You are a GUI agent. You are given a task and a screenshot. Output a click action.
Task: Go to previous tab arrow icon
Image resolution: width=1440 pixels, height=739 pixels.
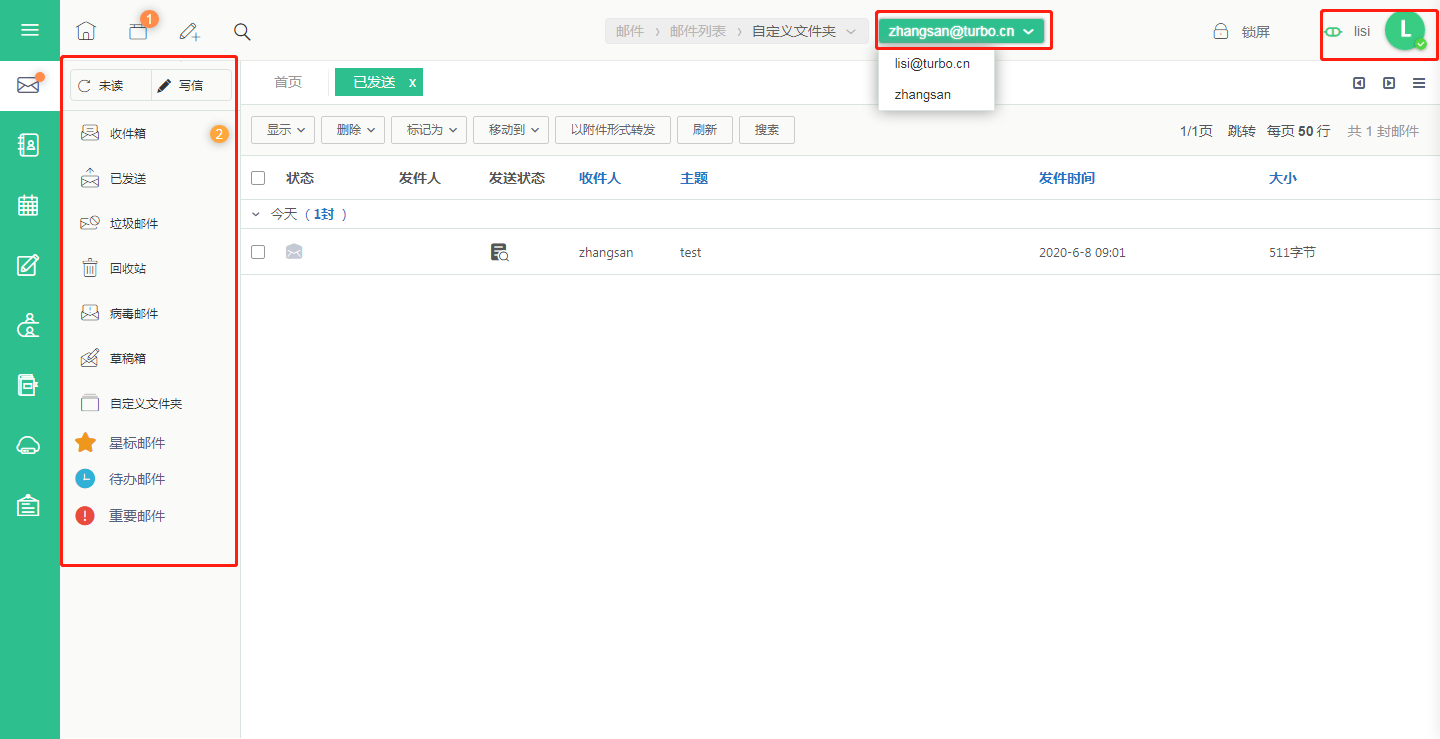(x=1359, y=83)
